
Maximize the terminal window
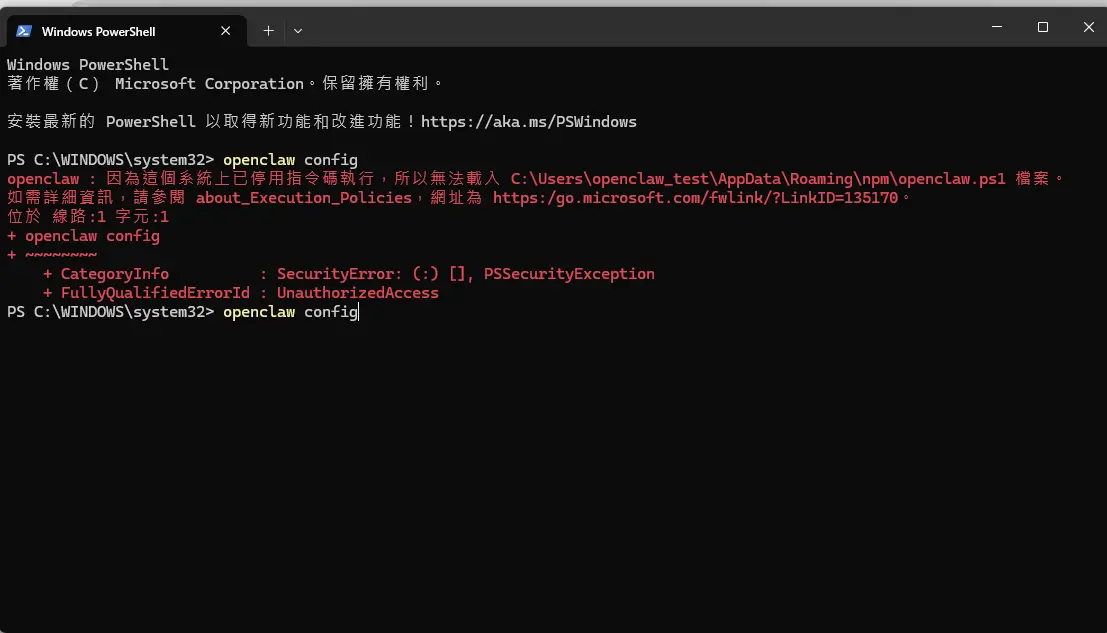[1043, 27]
